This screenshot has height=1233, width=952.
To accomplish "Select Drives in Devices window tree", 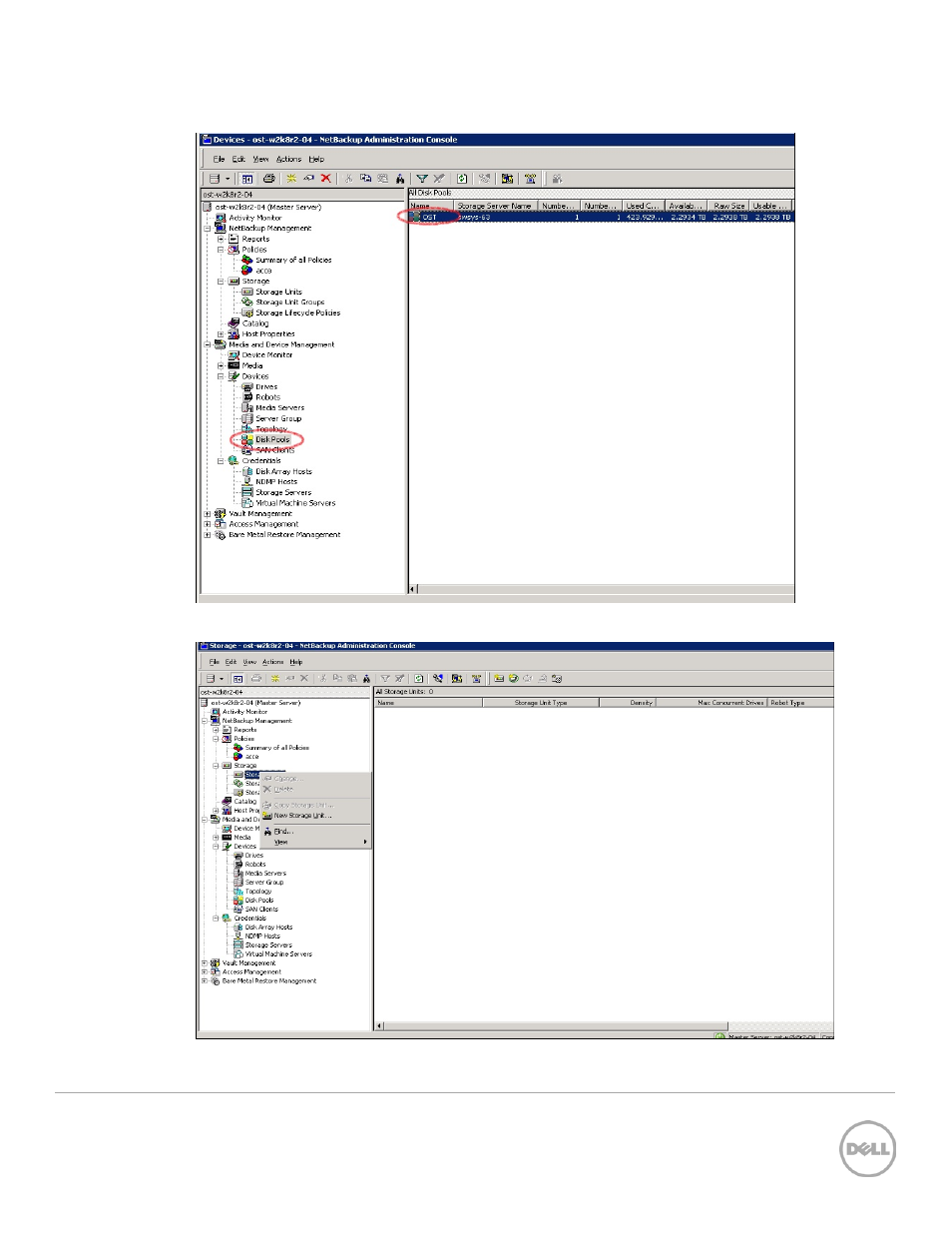I will [x=266, y=386].
